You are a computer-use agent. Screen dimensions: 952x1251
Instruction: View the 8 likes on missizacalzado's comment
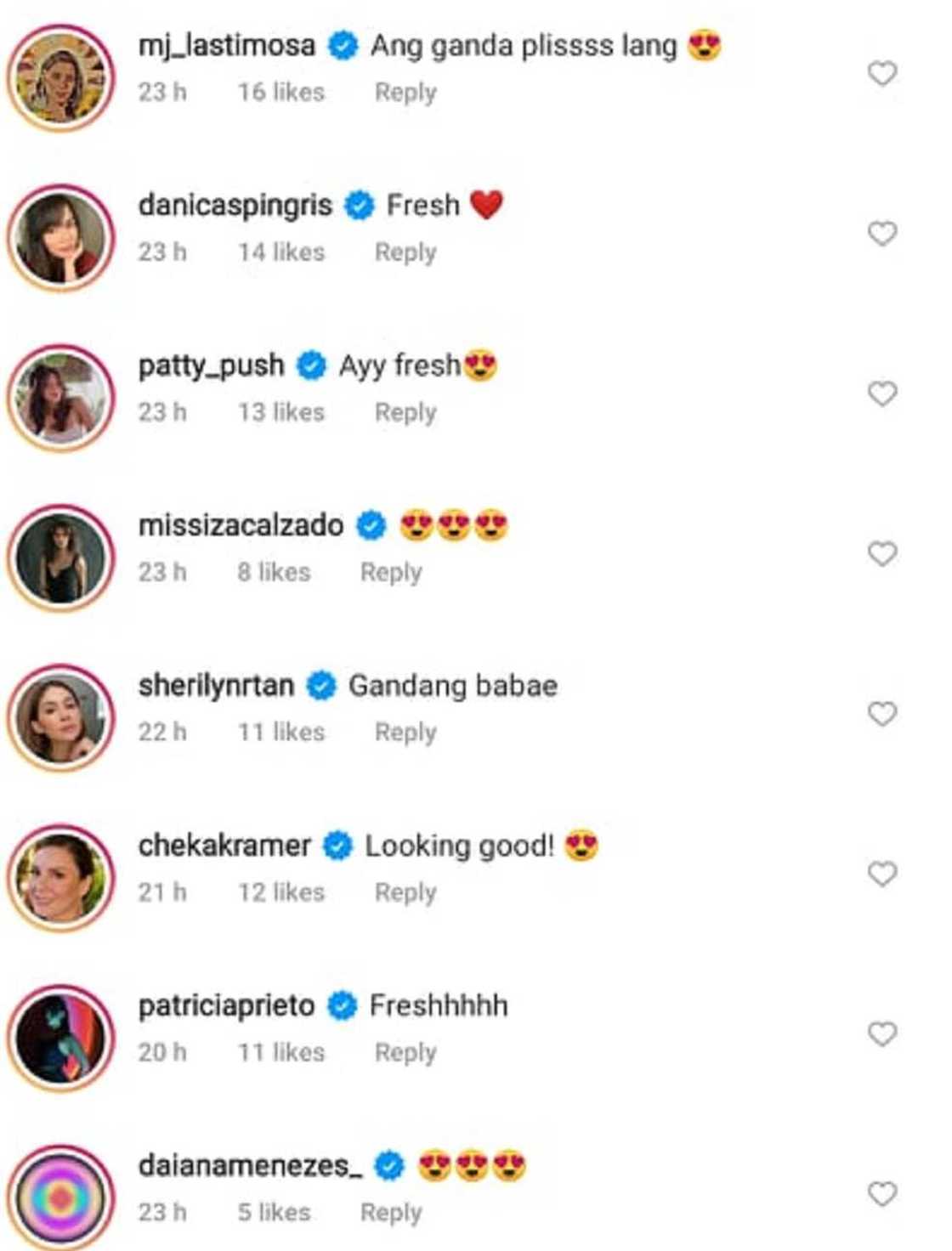pyautogui.click(x=275, y=572)
